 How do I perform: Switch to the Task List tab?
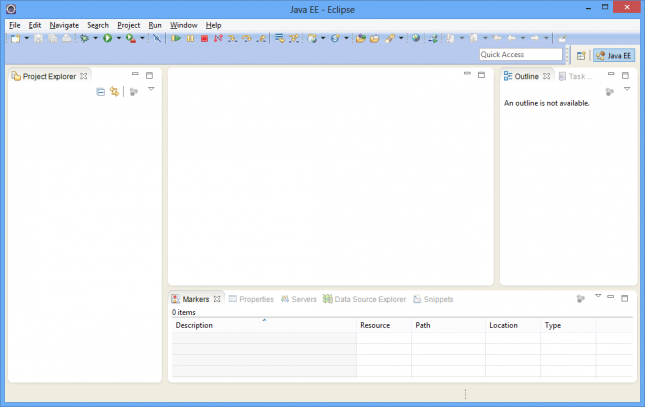[575, 77]
